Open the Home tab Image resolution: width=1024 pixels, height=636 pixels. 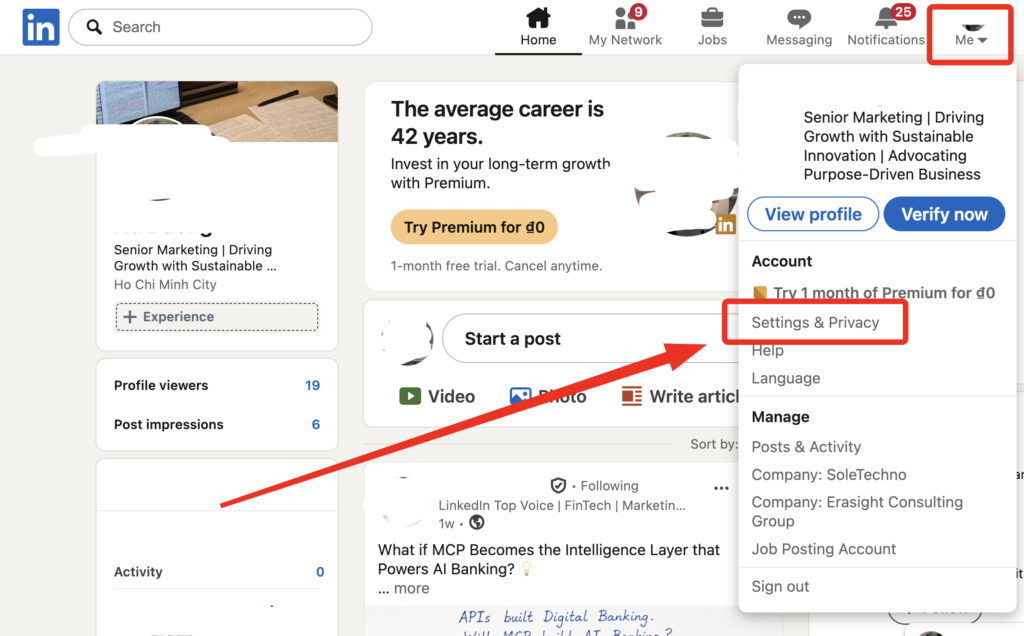538,27
